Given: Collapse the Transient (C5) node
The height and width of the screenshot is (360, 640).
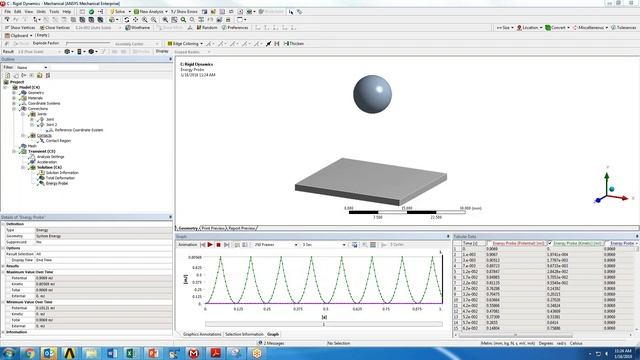Looking at the screenshot, I should tap(14, 151).
